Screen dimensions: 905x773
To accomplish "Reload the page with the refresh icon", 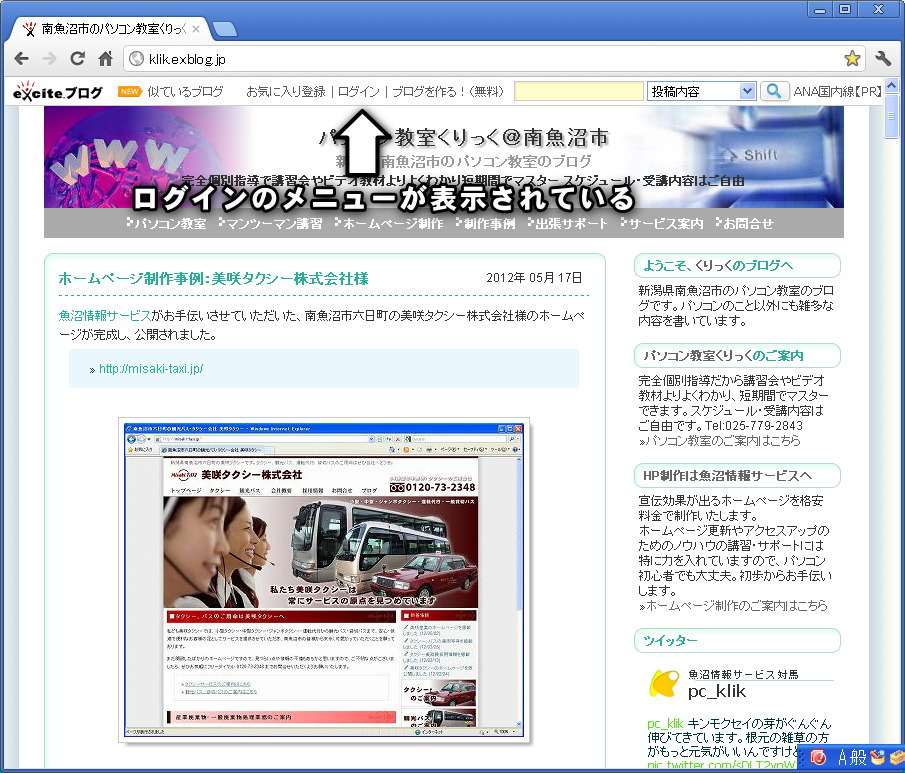I will coord(77,58).
